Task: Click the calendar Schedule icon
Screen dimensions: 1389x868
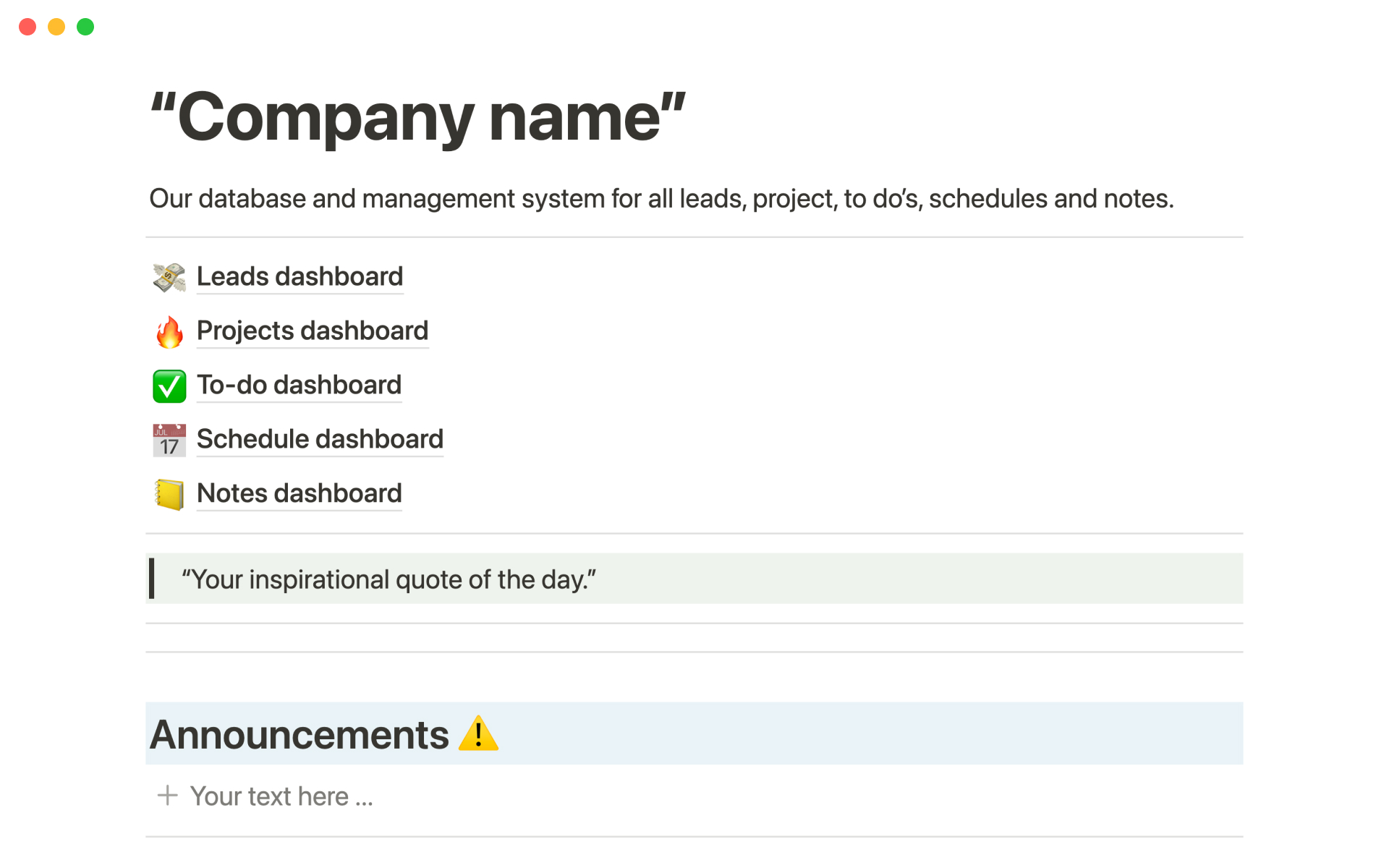Action: click(169, 441)
